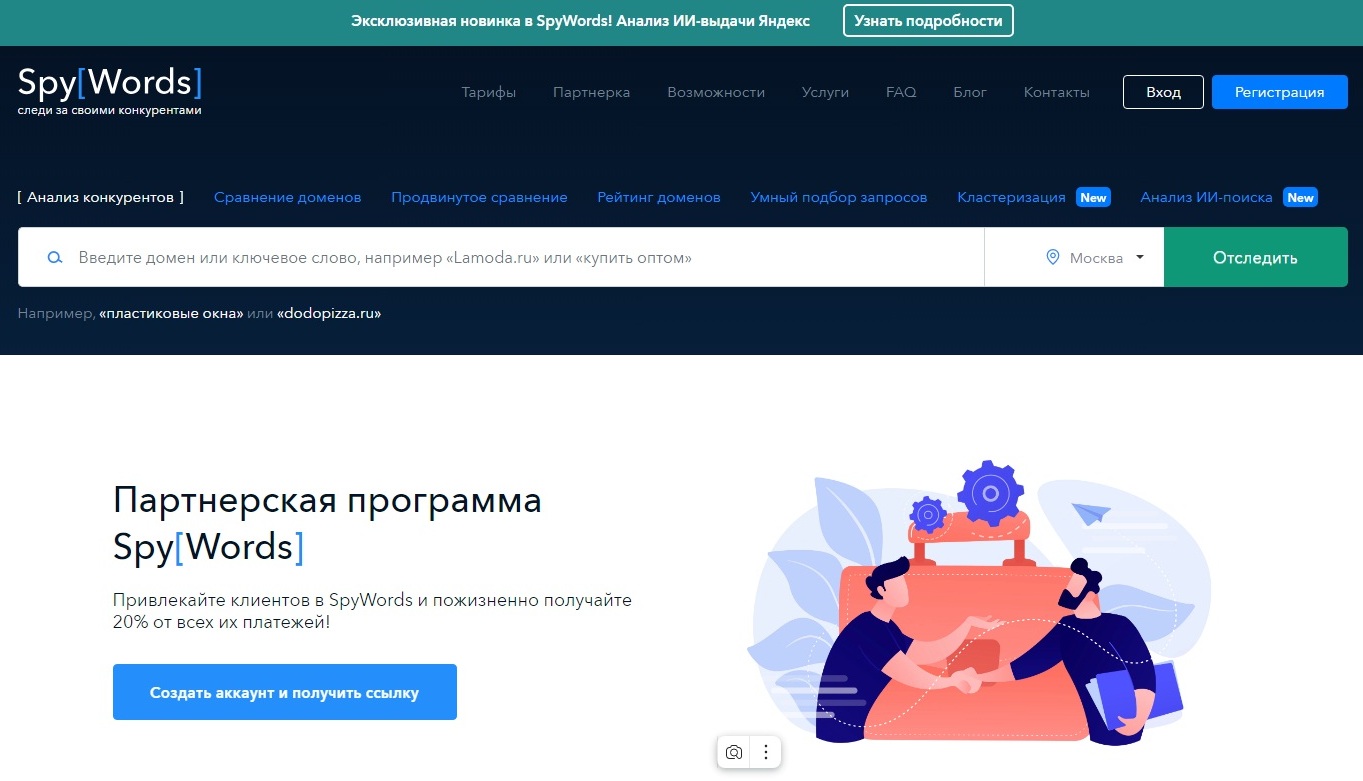
Task: Select the Кластеризация tab
Action: (x=1011, y=197)
